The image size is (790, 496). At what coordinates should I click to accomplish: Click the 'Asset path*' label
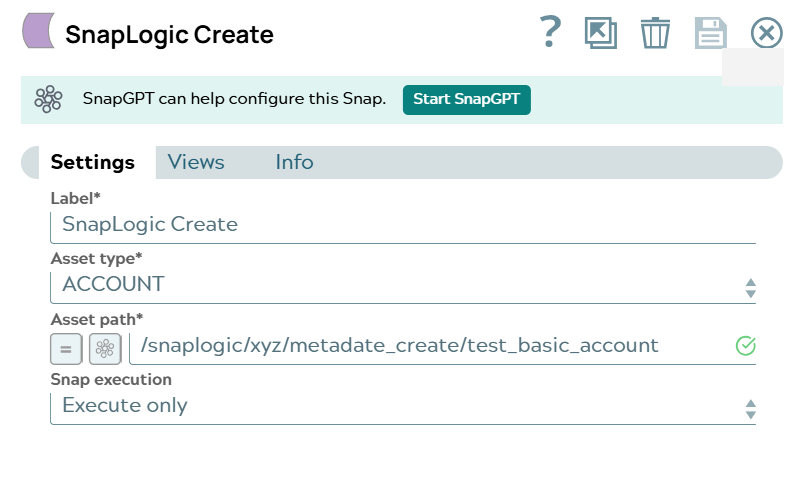click(97, 319)
